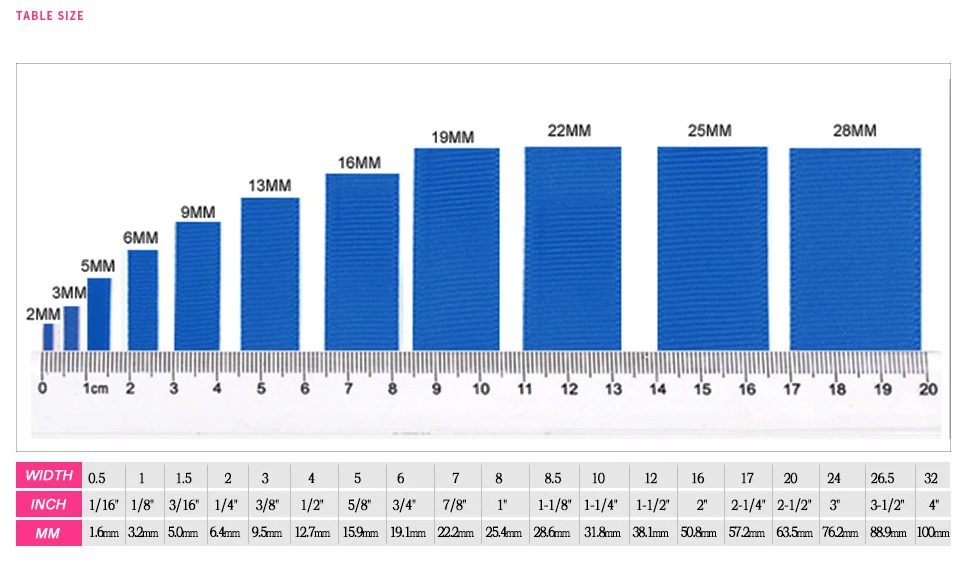Screen dimensions: 980x566
Task: Click the 1cm ruler marking
Action: pyautogui.click(x=96, y=389)
